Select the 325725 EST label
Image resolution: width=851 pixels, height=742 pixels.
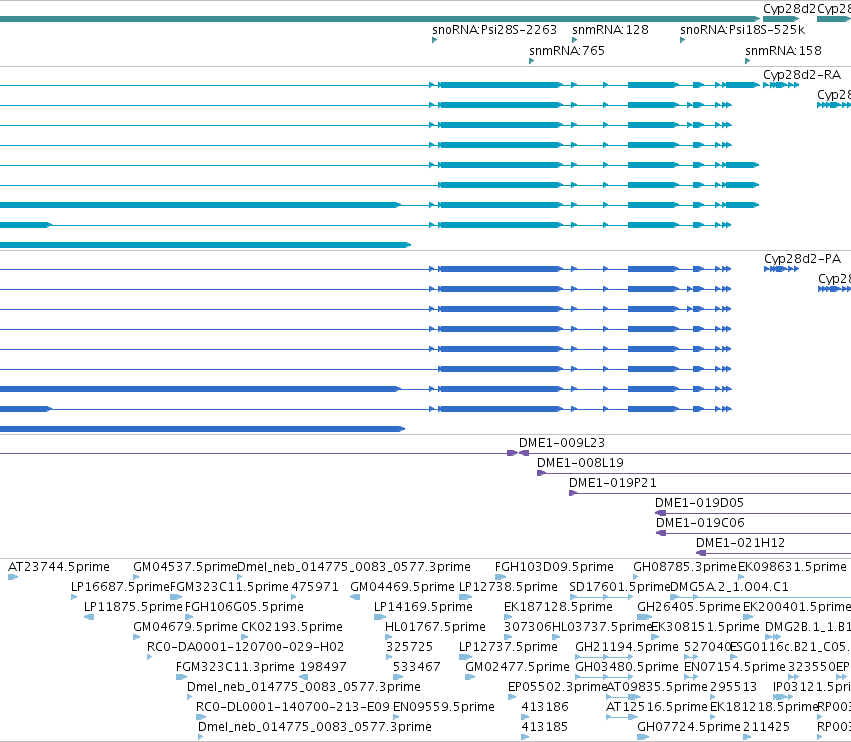coord(409,647)
